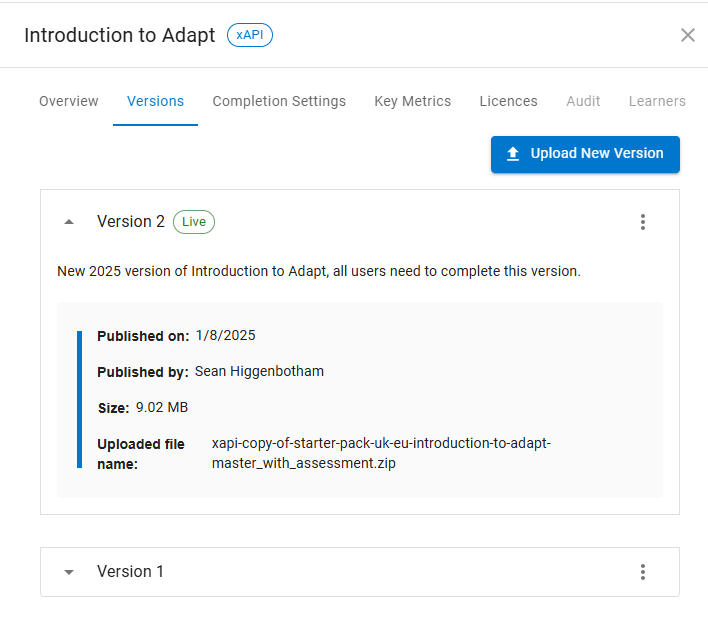Switch to the Overview tab

click(x=69, y=101)
